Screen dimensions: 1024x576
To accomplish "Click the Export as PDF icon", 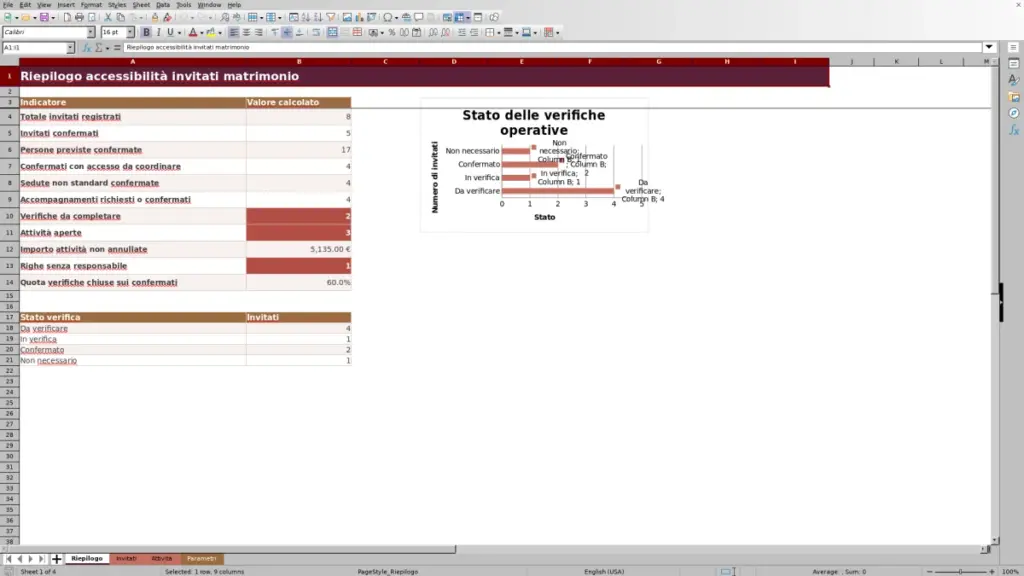I will pos(67,18).
